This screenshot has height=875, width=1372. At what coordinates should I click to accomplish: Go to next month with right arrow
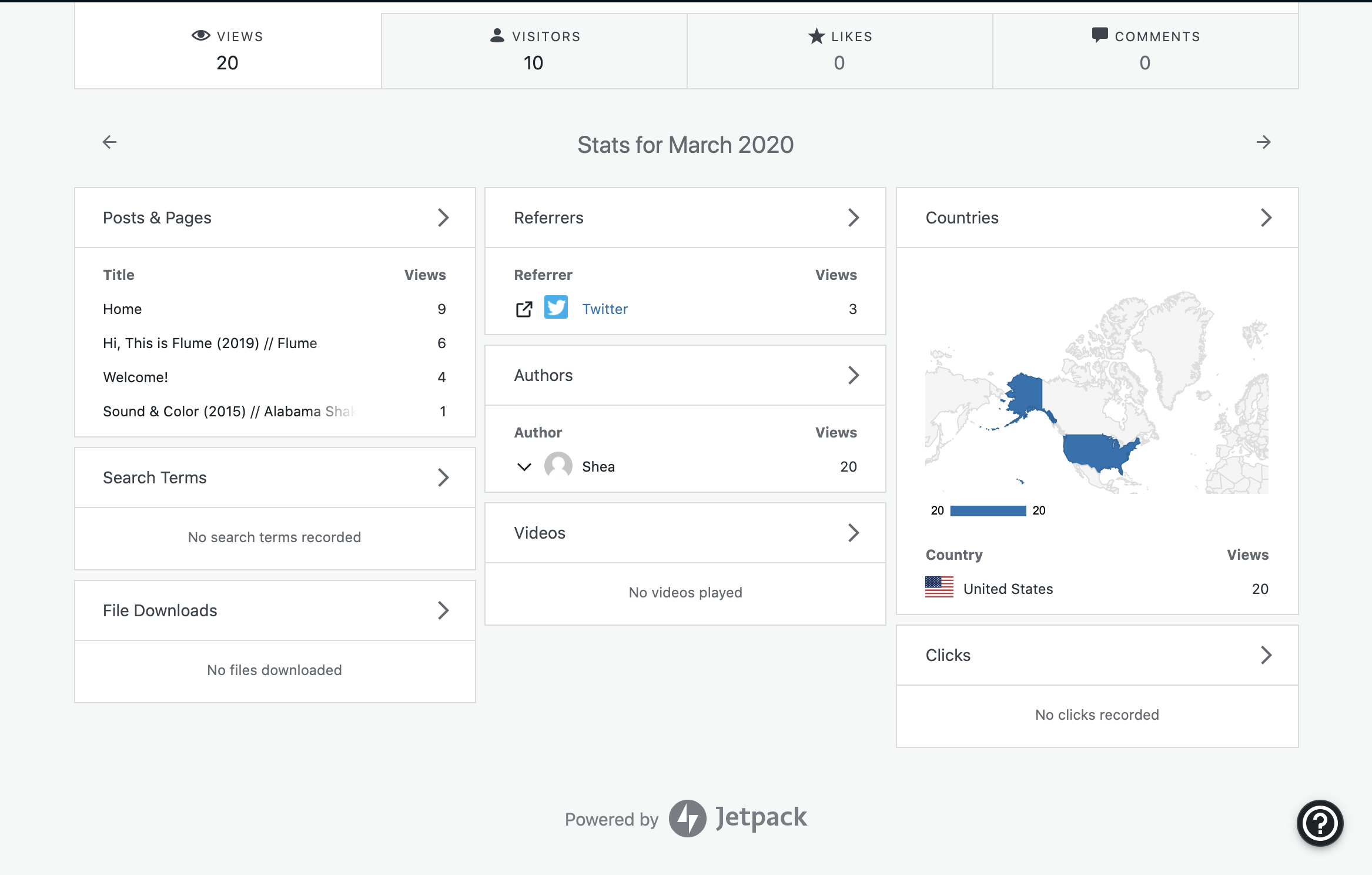(1263, 142)
